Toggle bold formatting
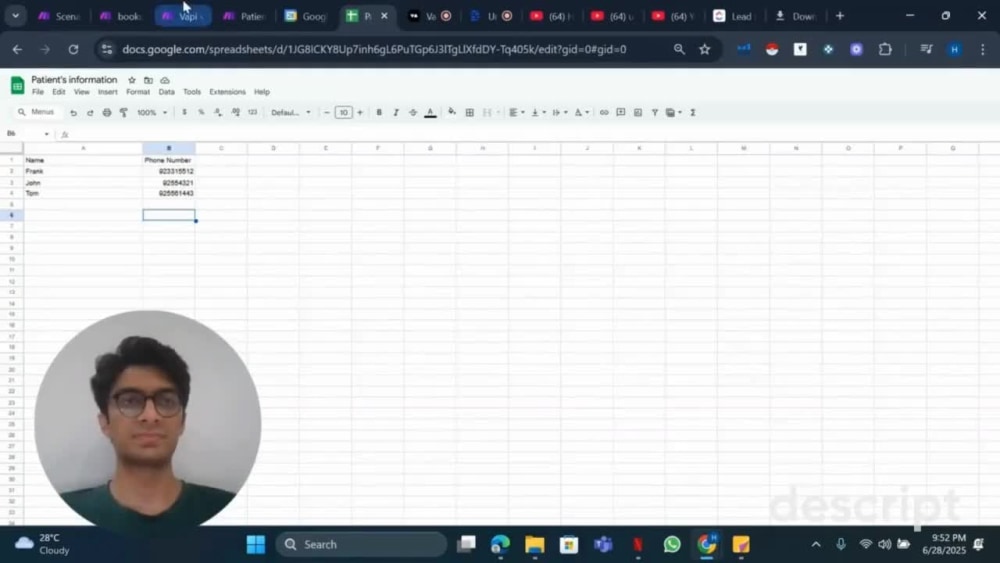The width and height of the screenshot is (1000, 563). tap(379, 112)
